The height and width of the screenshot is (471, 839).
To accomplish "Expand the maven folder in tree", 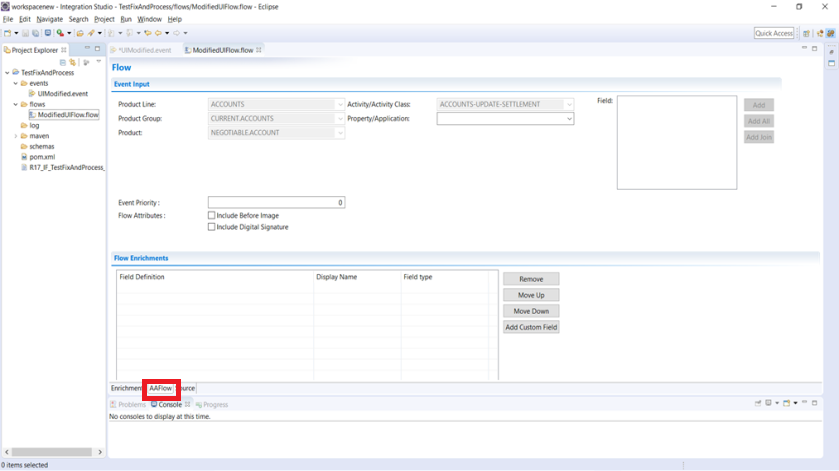I will 16,136.
